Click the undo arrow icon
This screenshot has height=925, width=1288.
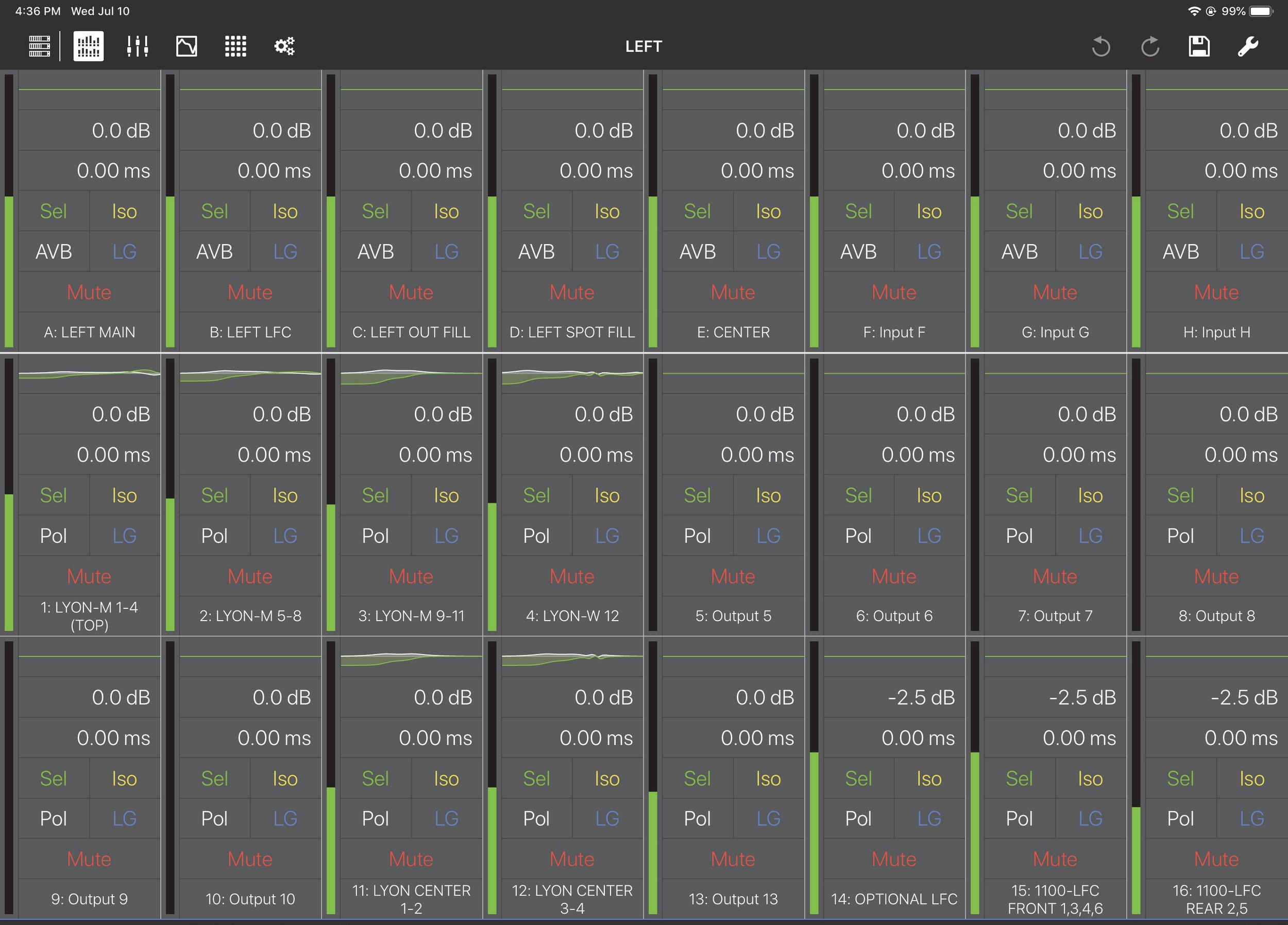(x=1100, y=46)
